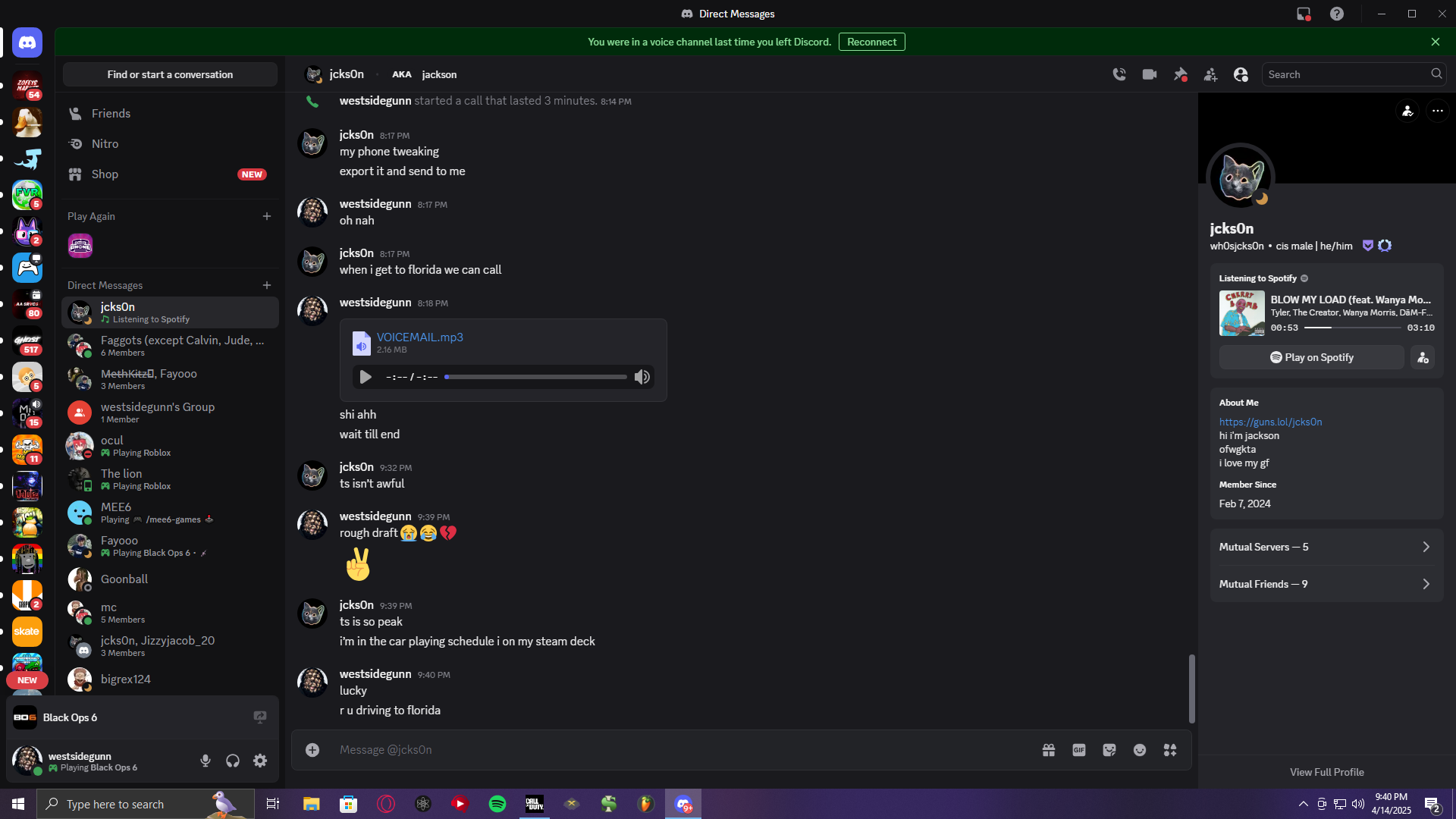Screen dimensions: 1456x819
Task: Open user settings gear
Action: 260,761
